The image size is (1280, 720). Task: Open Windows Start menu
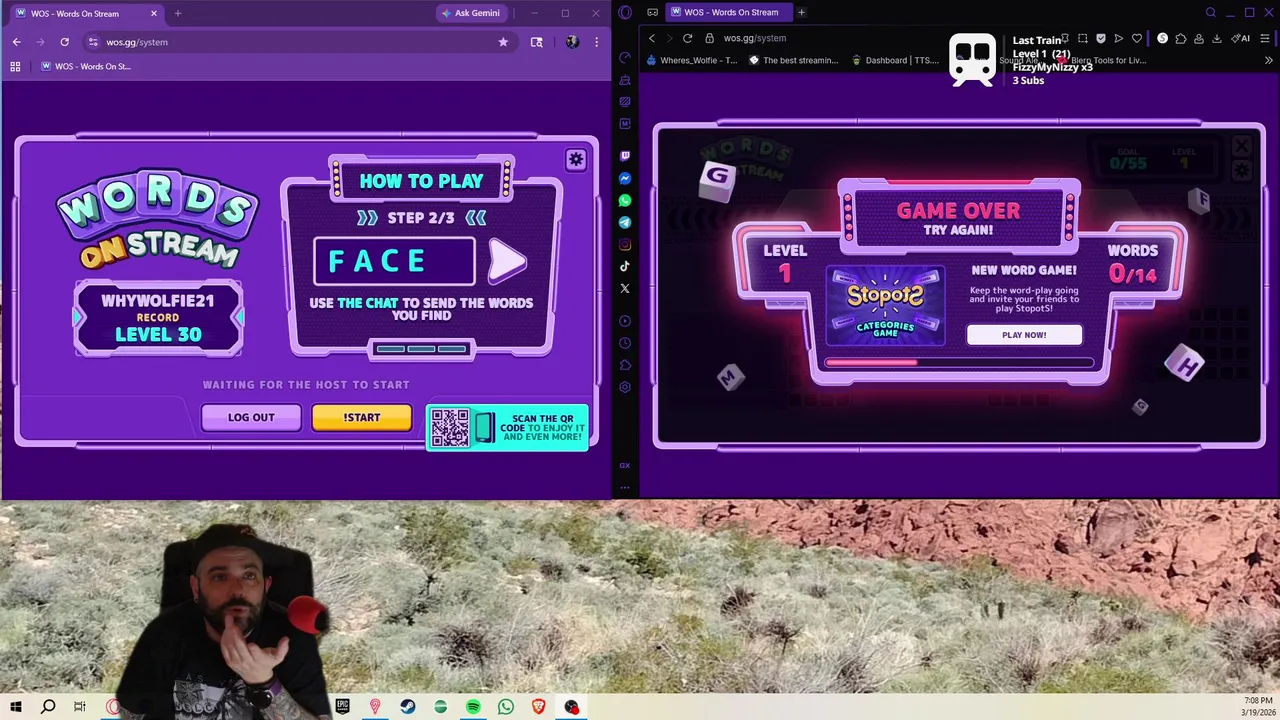coord(15,707)
